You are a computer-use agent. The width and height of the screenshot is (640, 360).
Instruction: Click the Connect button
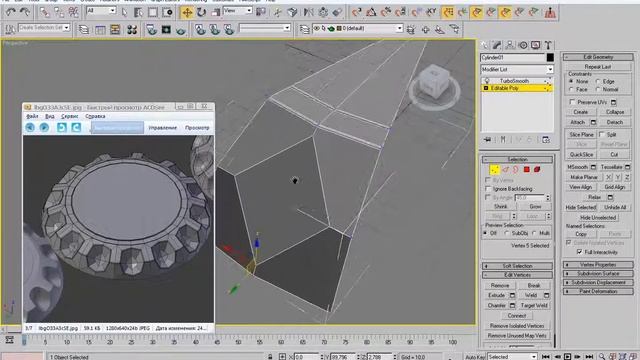(x=517, y=316)
